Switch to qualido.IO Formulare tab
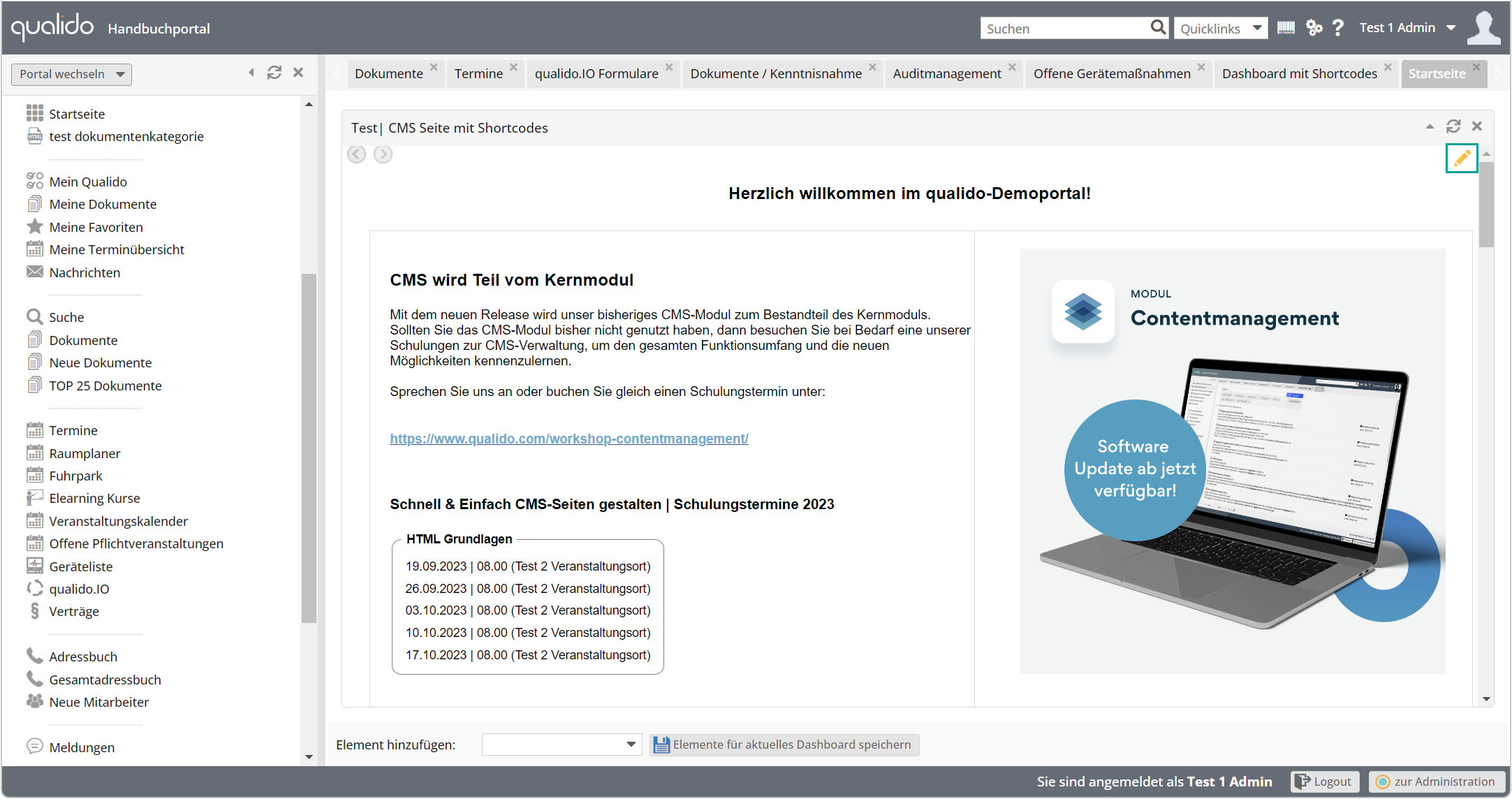The height and width of the screenshot is (799, 1512). tap(596, 73)
